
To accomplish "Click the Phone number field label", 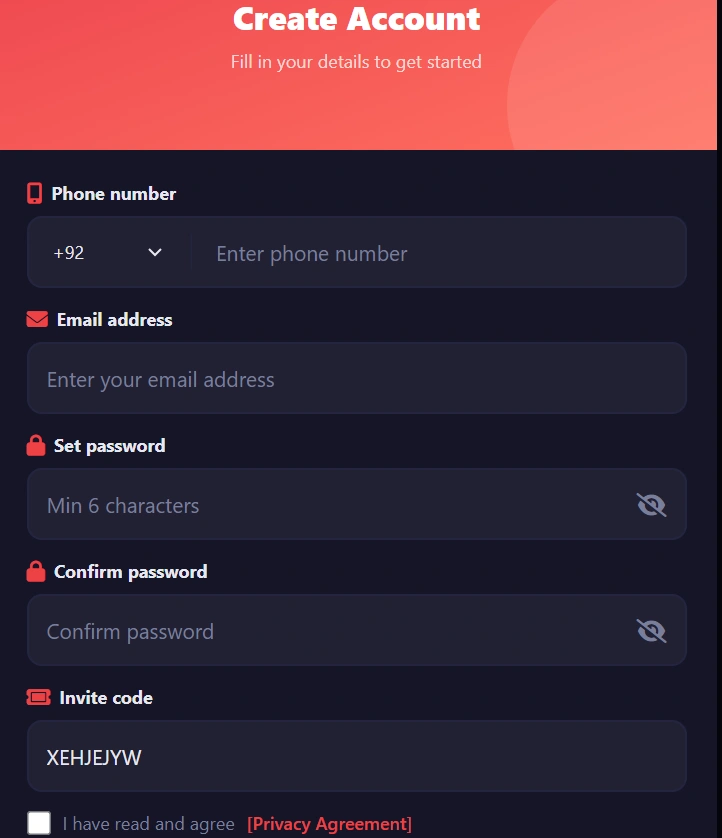I will [x=114, y=194].
